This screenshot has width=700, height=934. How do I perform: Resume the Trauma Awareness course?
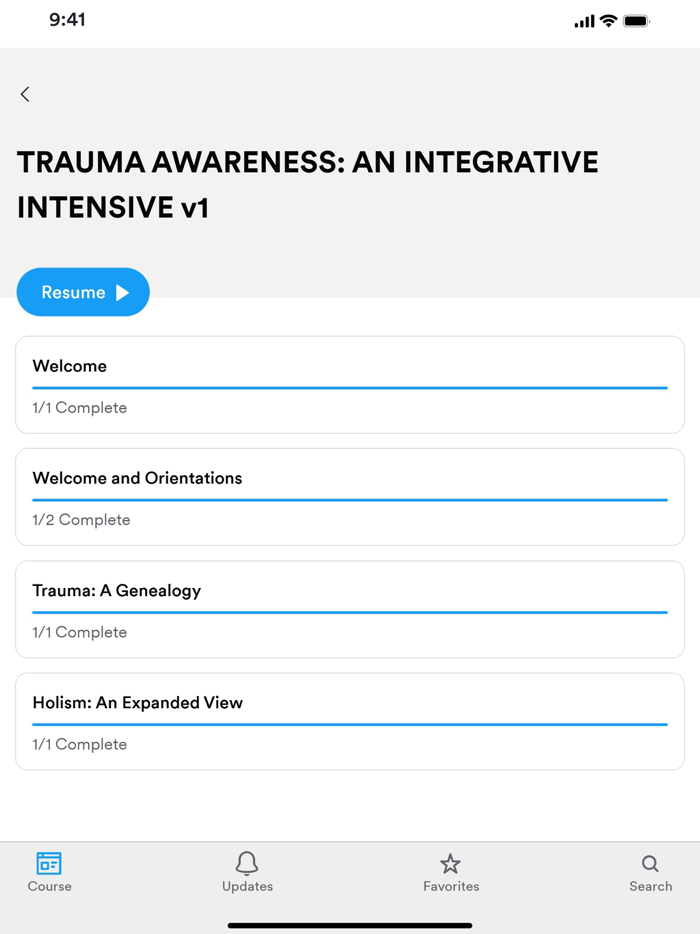[x=83, y=291]
